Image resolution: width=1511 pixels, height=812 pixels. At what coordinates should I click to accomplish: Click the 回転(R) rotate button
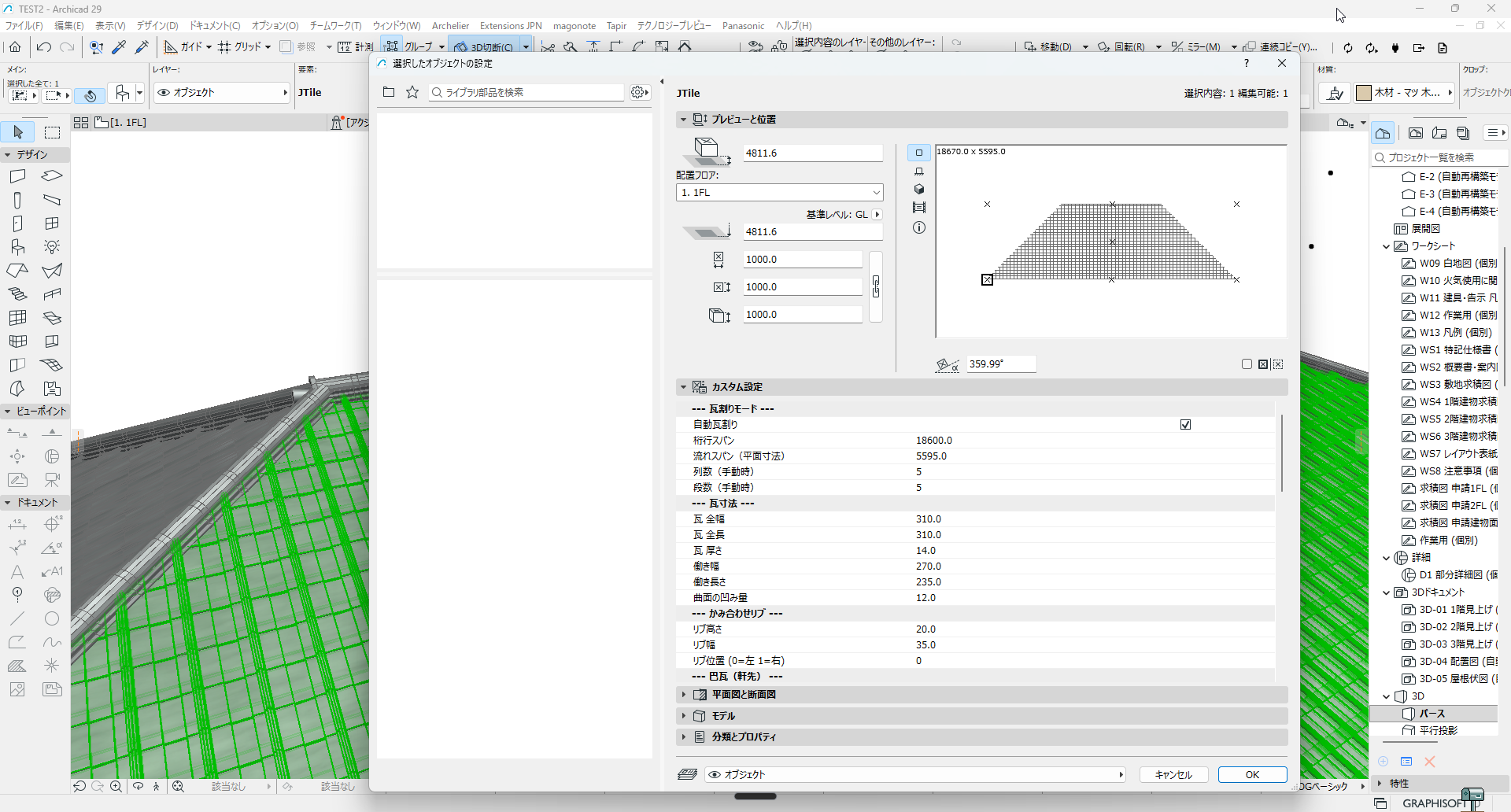pos(1121,47)
